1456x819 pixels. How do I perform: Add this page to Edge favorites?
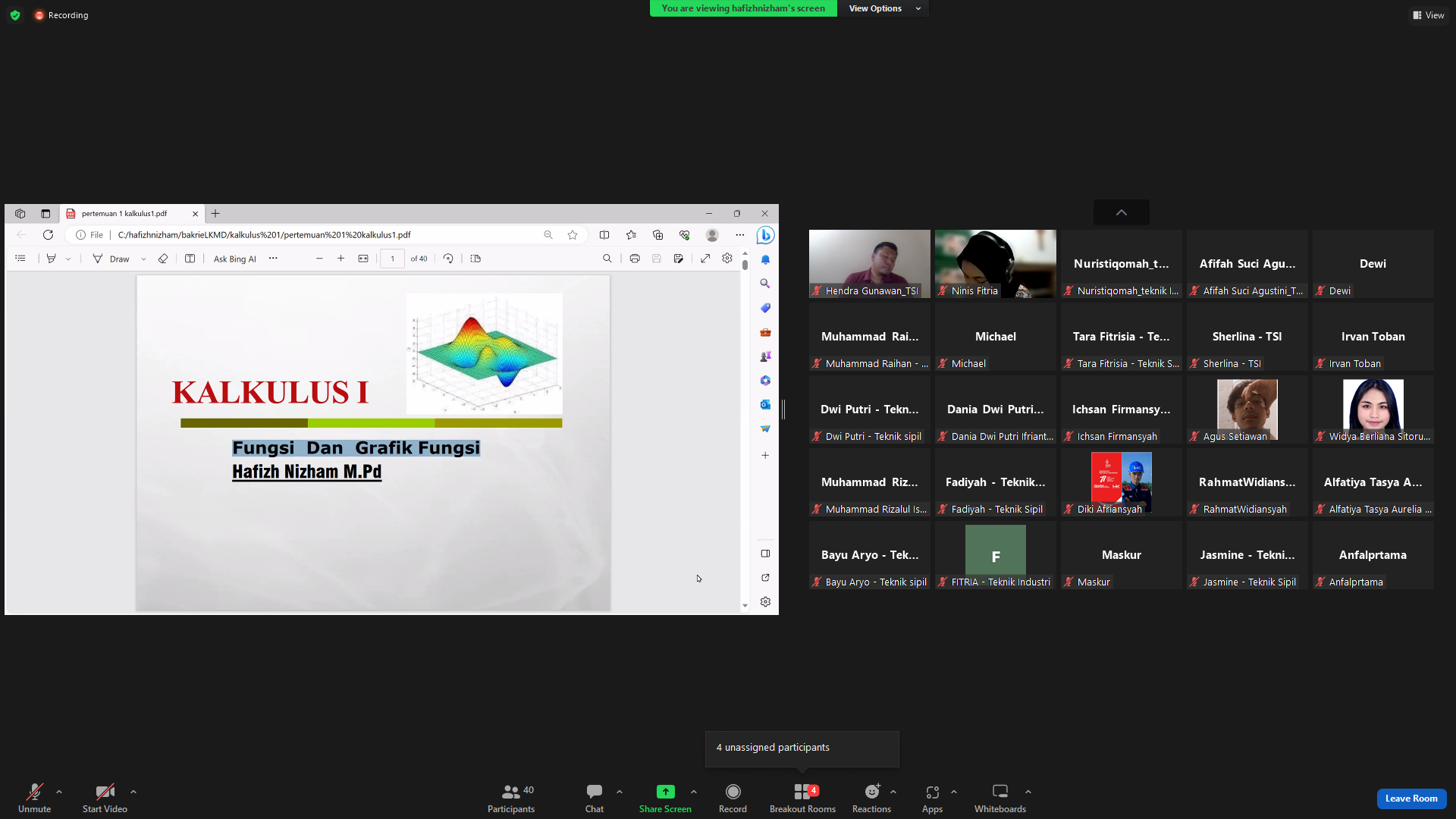coord(573,235)
